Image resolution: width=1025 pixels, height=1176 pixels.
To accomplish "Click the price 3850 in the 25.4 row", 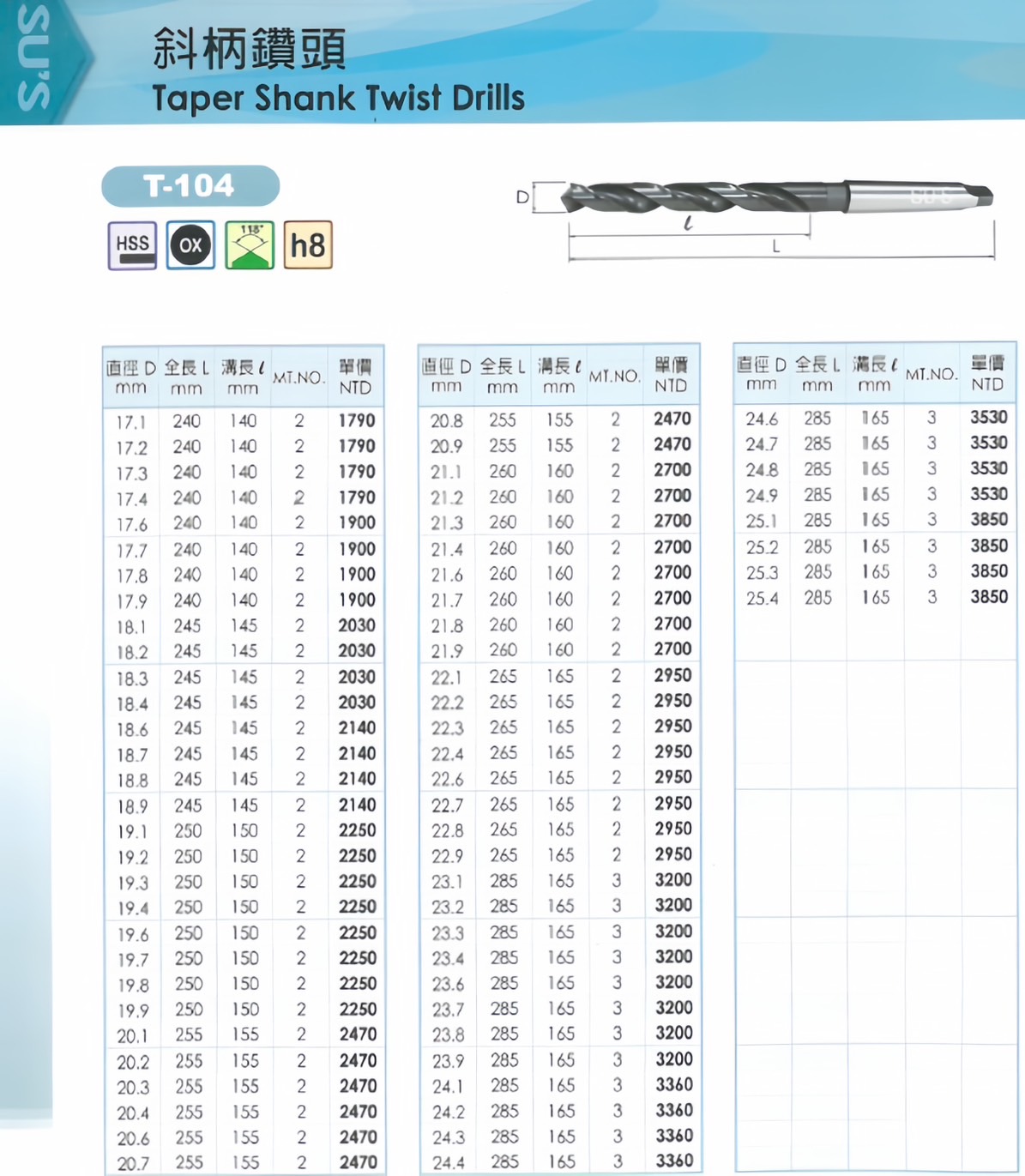I will (989, 596).
